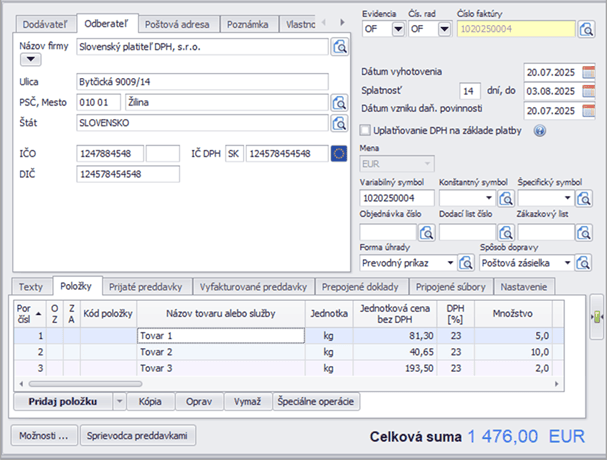
Task: Open Sprievodca preddavkami wizard
Action: tap(140, 435)
